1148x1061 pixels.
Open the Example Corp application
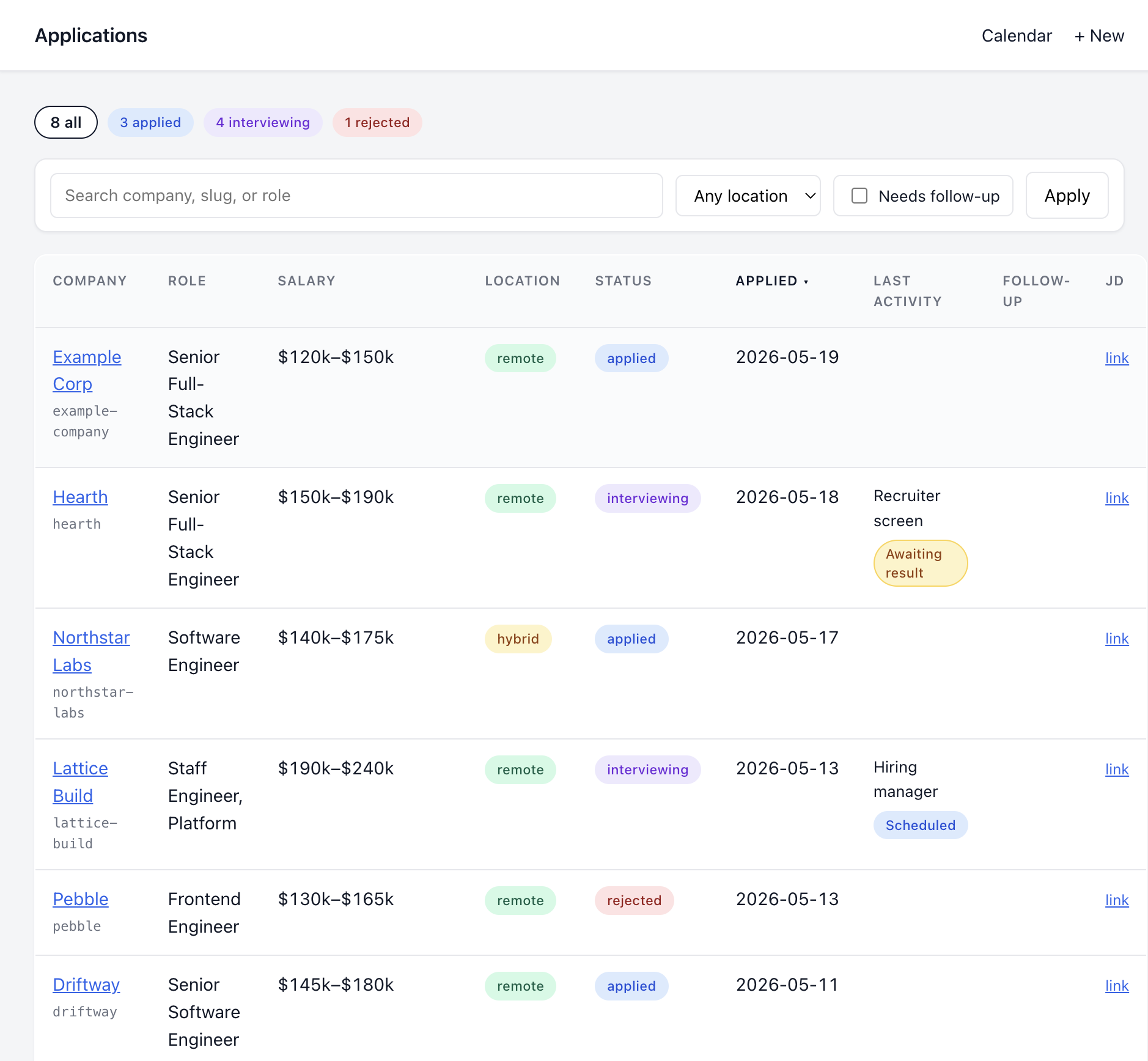[x=87, y=370]
